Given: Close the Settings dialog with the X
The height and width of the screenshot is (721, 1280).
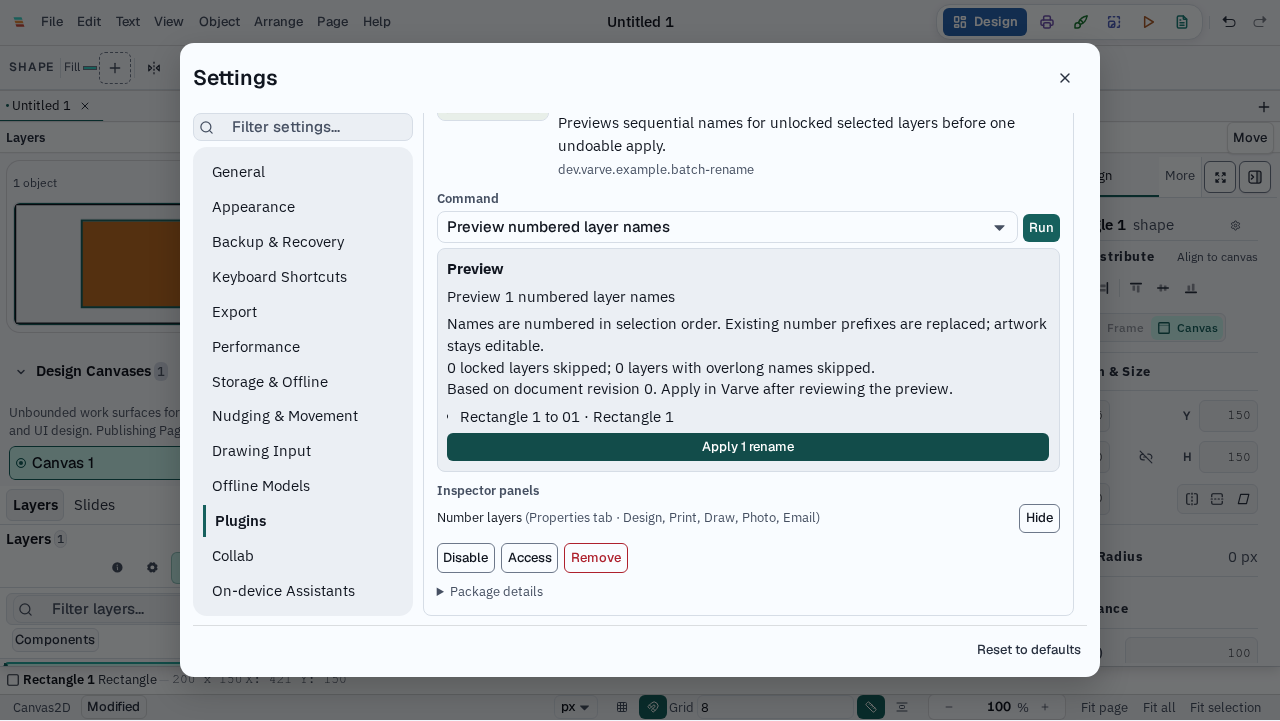Looking at the screenshot, I should [1065, 78].
